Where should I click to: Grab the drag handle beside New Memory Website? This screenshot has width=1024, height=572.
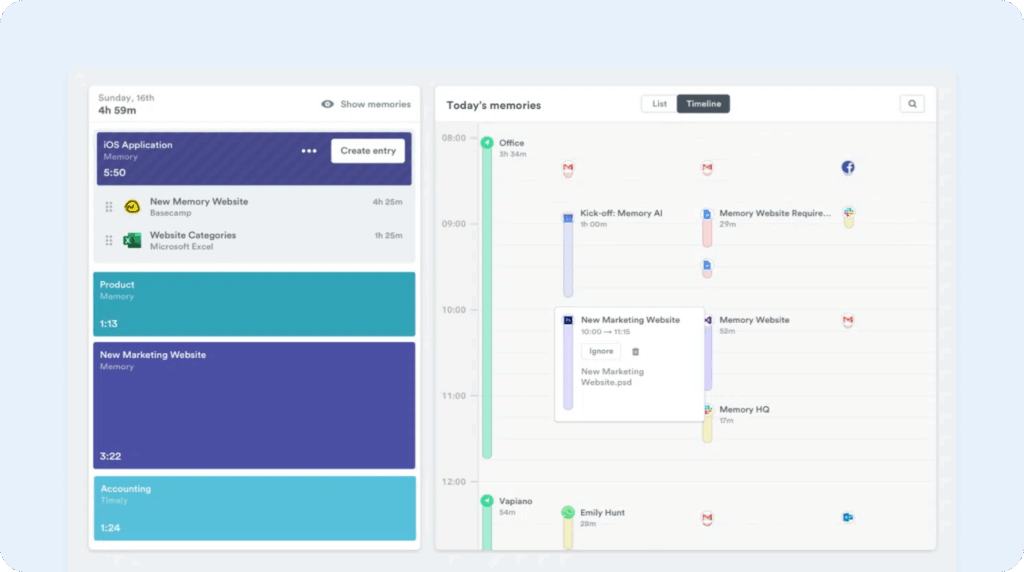coord(109,206)
